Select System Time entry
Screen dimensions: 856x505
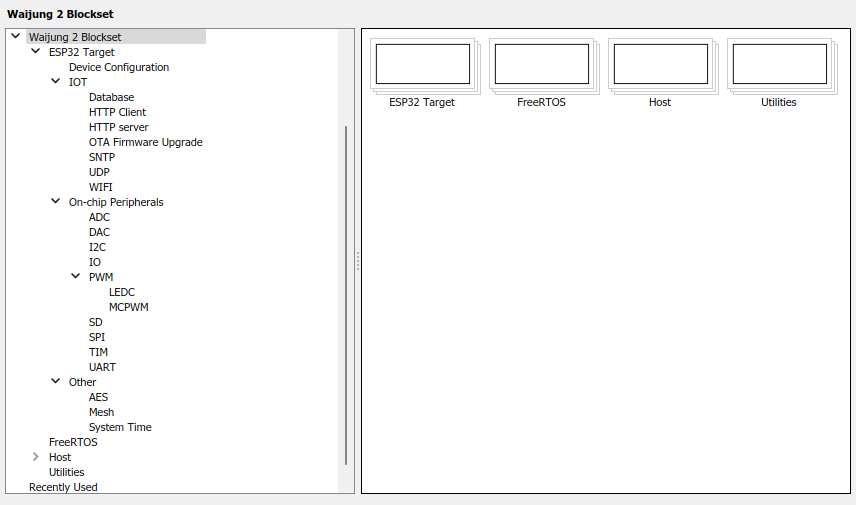[120, 427]
